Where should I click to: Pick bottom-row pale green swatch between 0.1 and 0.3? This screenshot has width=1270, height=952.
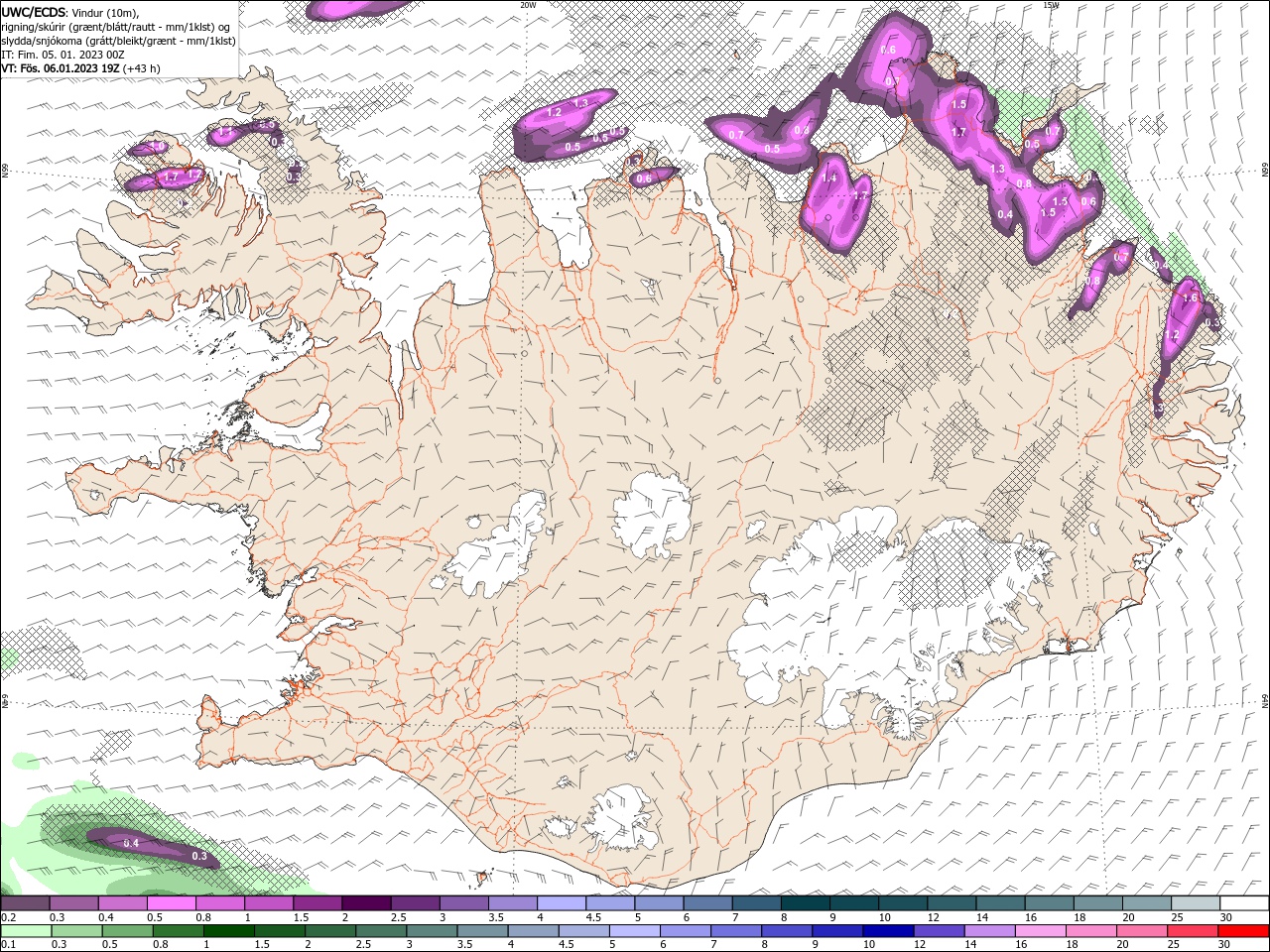[x=26, y=931]
